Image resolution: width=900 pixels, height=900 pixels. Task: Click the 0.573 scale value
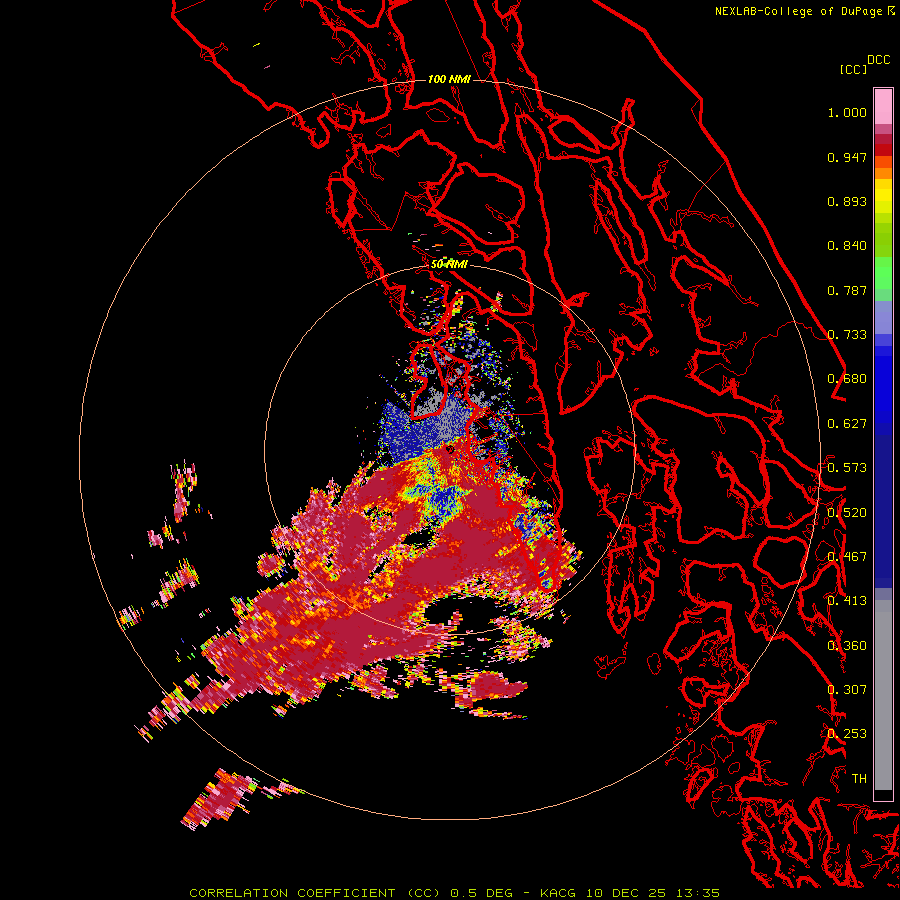pyautogui.click(x=847, y=467)
